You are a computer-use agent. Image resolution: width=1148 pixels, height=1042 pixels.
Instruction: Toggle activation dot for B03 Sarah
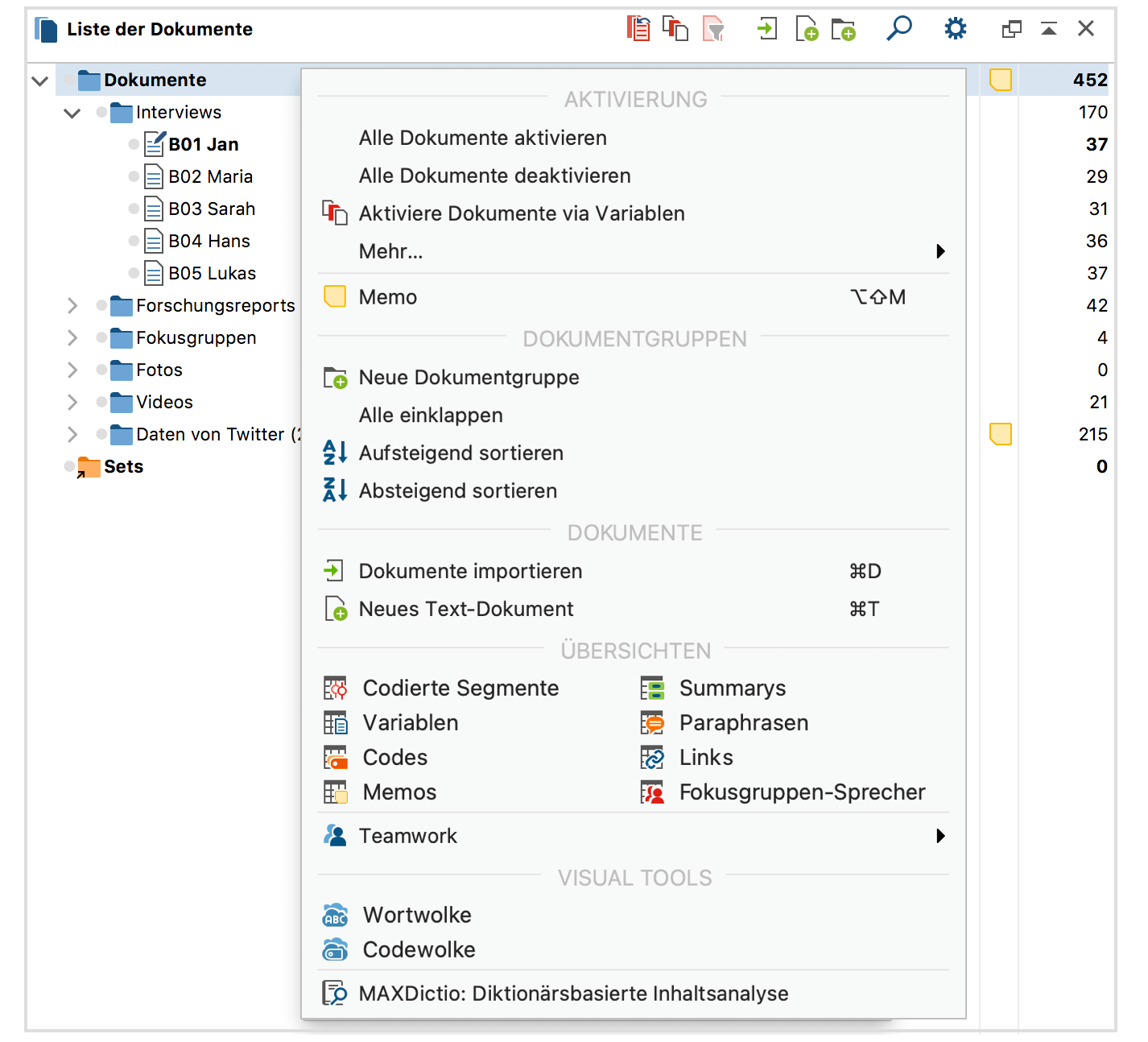click(x=134, y=209)
